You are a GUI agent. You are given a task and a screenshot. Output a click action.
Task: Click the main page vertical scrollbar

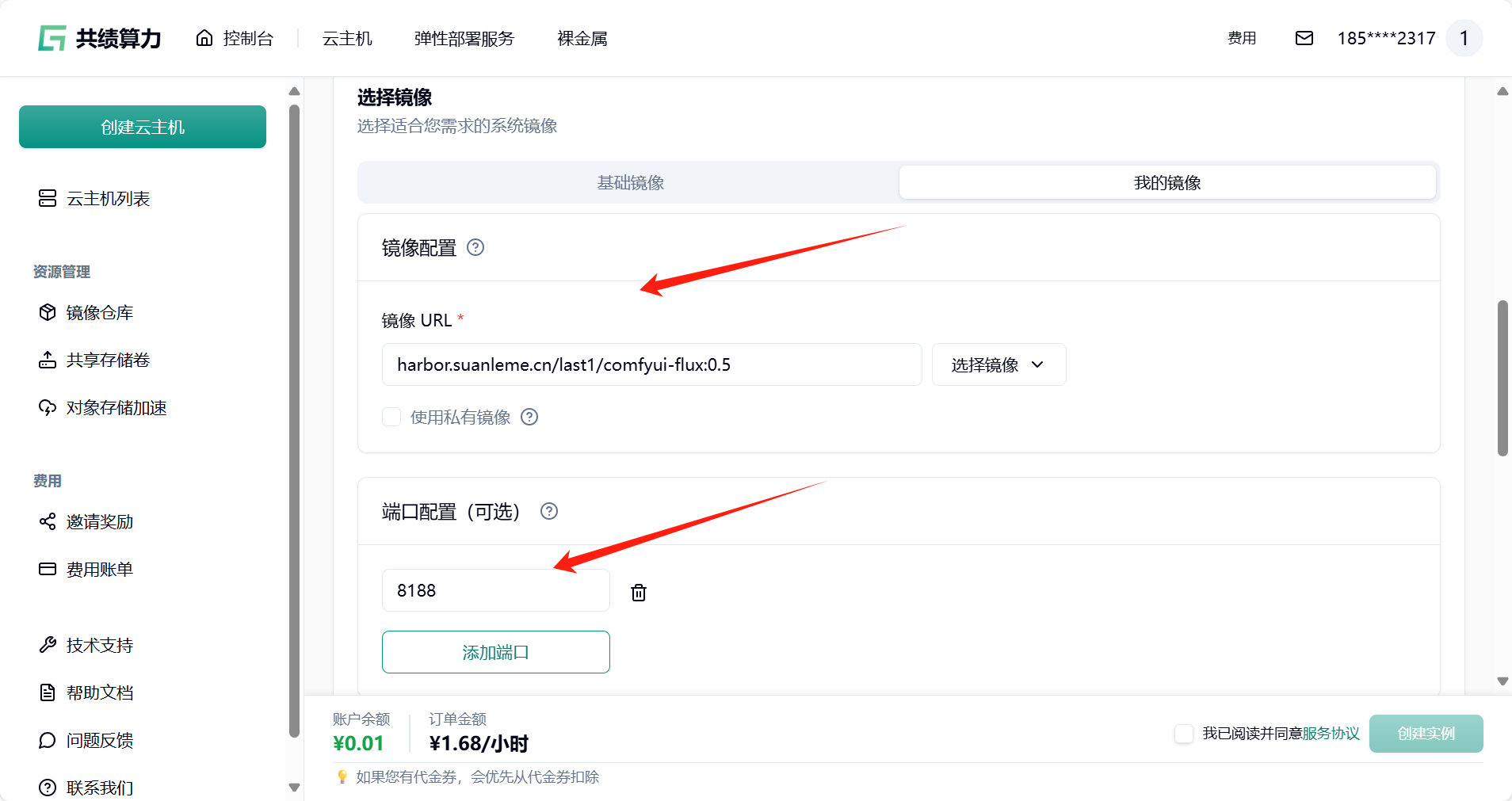click(1502, 378)
